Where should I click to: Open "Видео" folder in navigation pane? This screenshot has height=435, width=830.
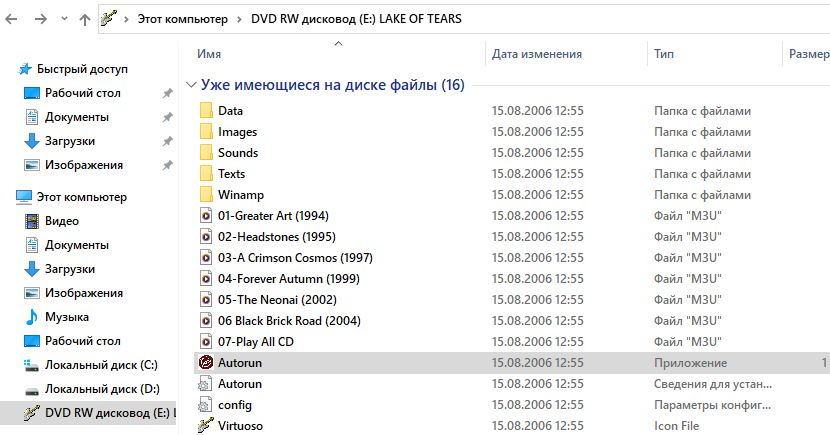62,221
